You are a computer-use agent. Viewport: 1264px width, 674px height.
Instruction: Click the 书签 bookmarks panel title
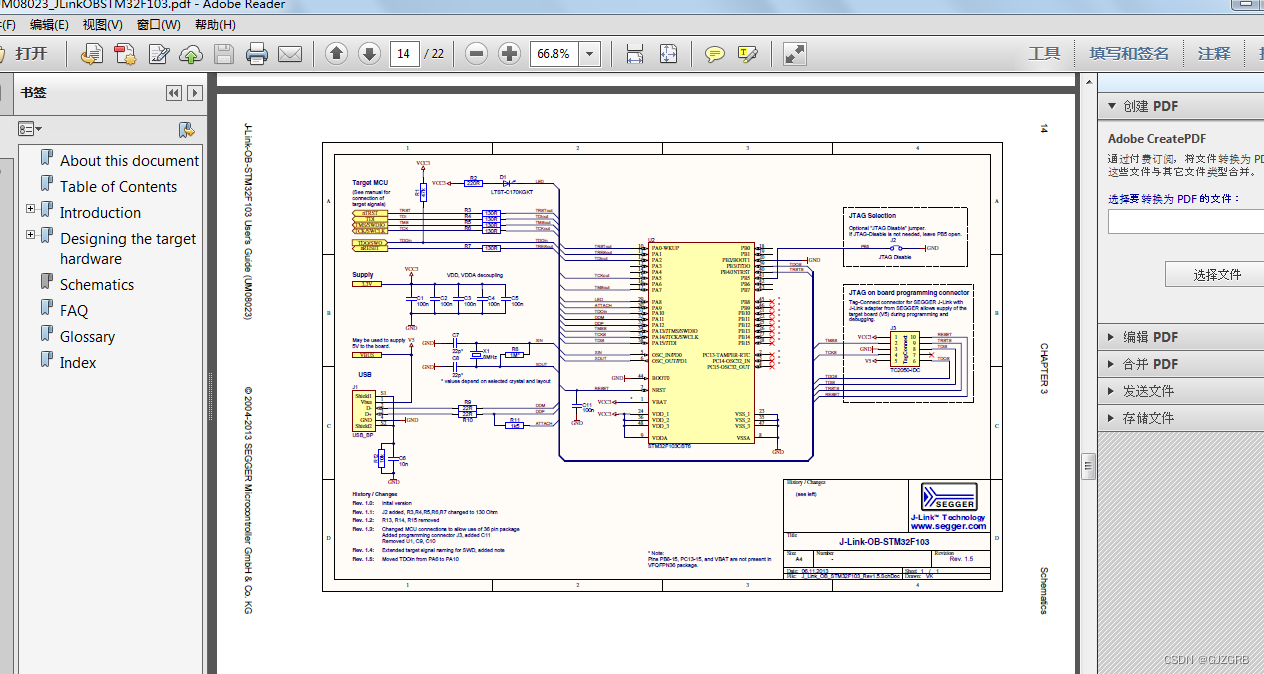tap(33, 93)
